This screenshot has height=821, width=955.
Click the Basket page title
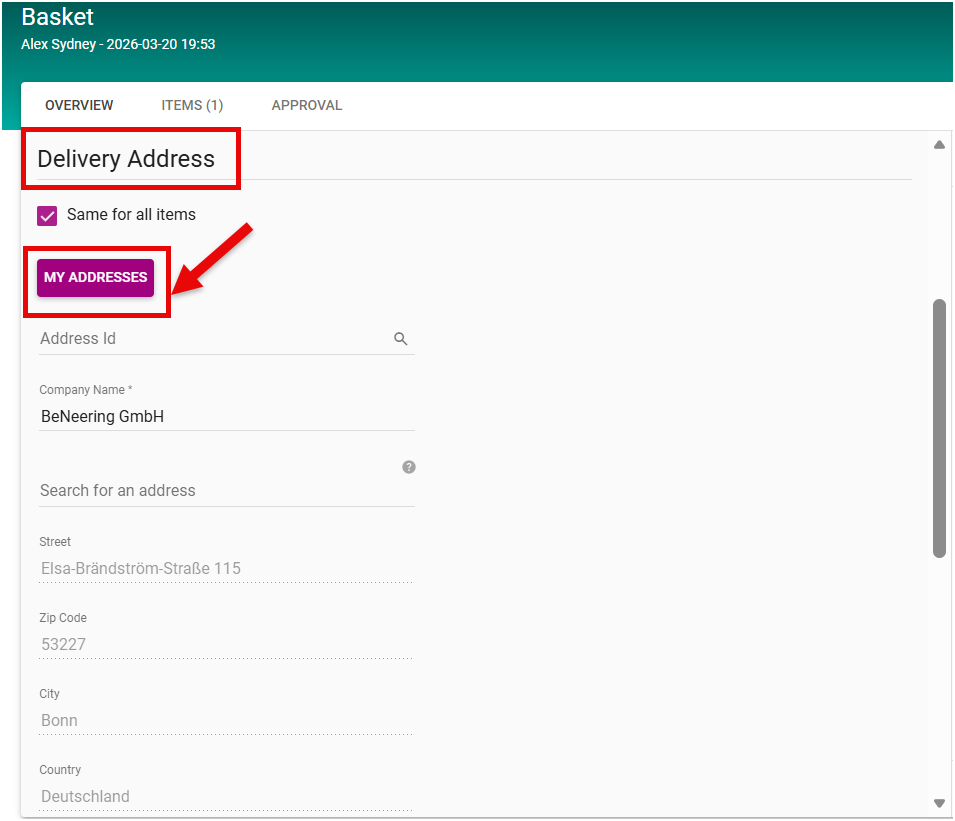point(57,17)
